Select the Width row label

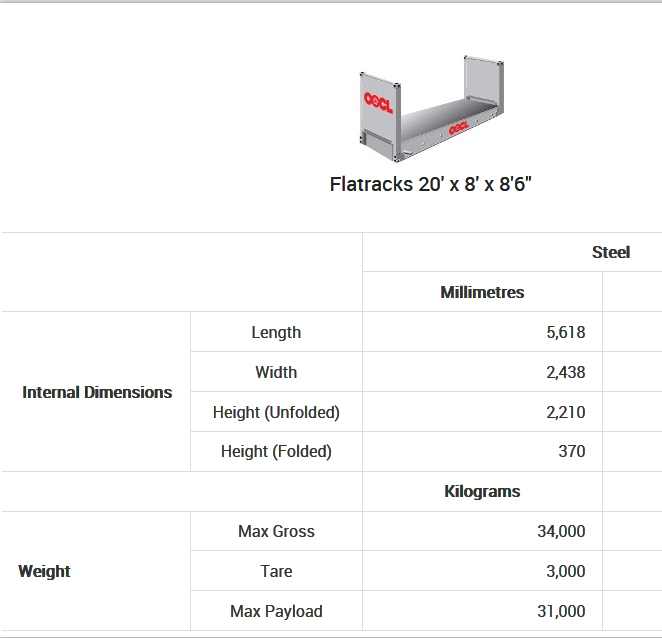[276, 372]
